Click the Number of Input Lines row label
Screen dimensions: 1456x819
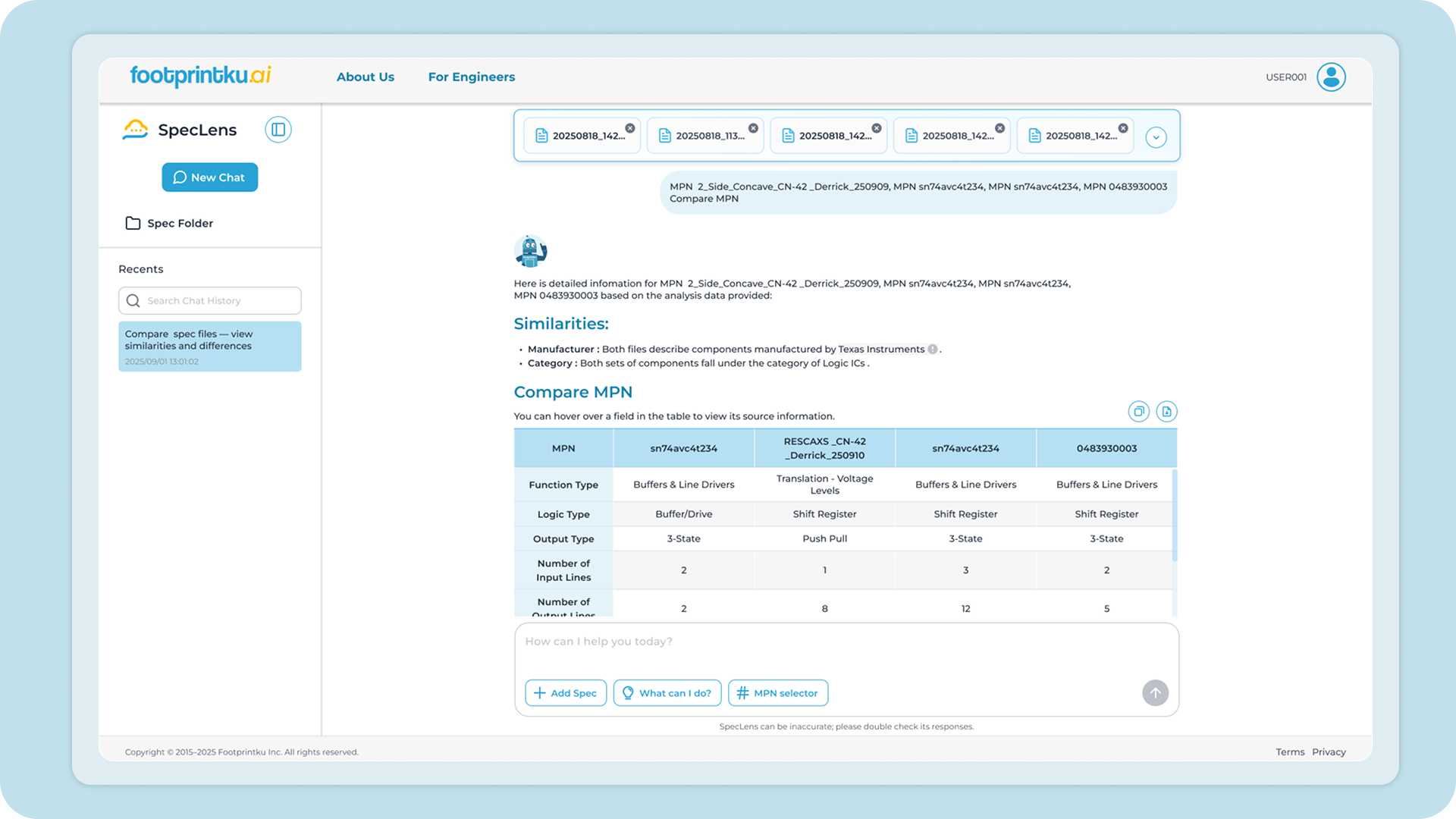point(563,570)
